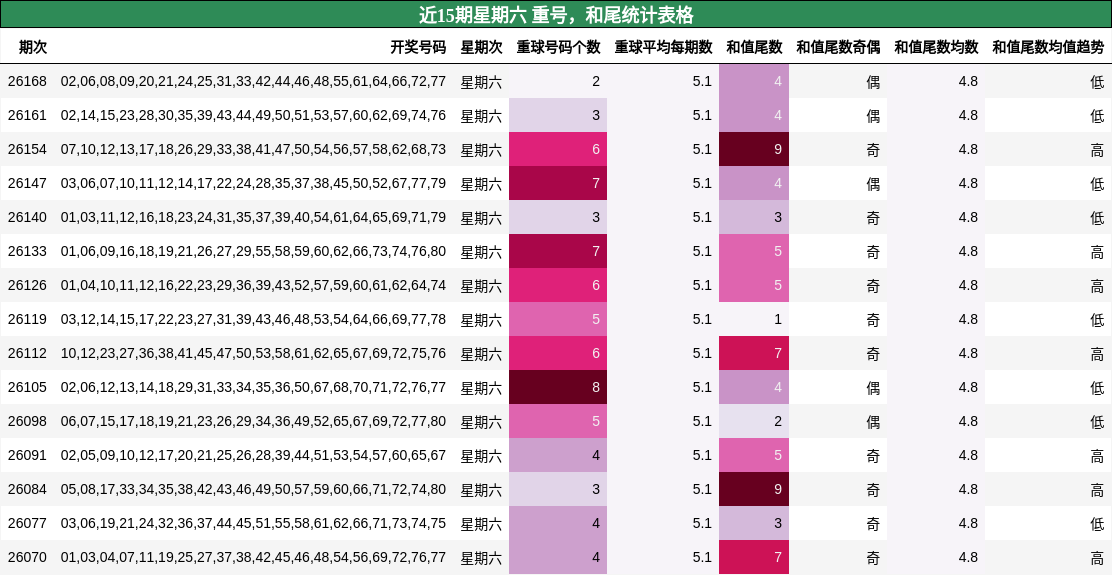The height and width of the screenshot is (575, 1112).
Task: Click period number 26140
Action: pos(27,218)
